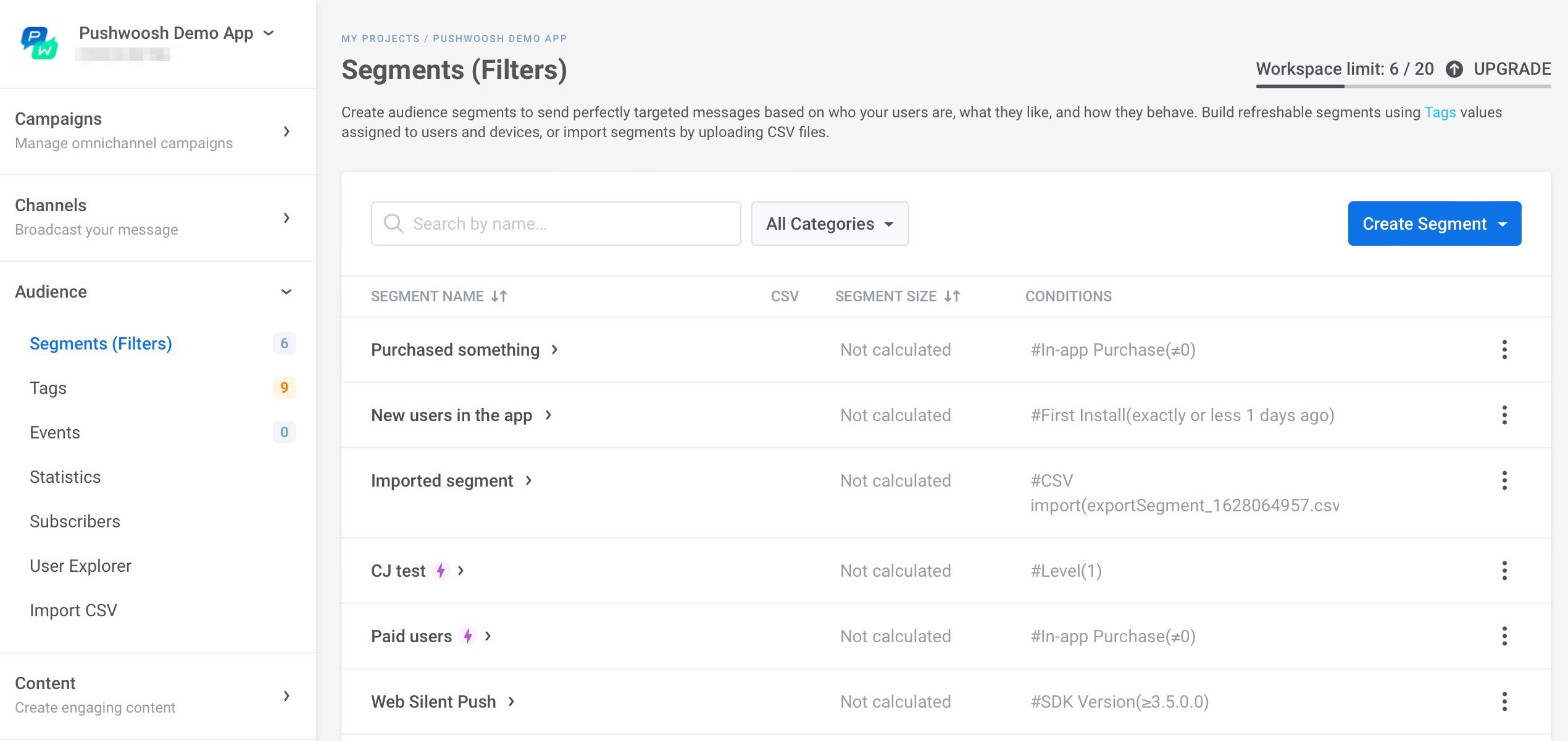Collapse the Audience sidebar section
Screen dimensions: 1568x741
[x=286, y=291]
